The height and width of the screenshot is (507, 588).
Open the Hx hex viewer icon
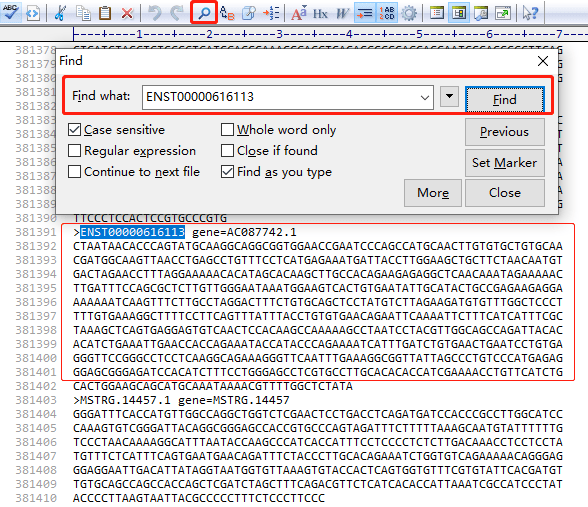pos(320,14)
